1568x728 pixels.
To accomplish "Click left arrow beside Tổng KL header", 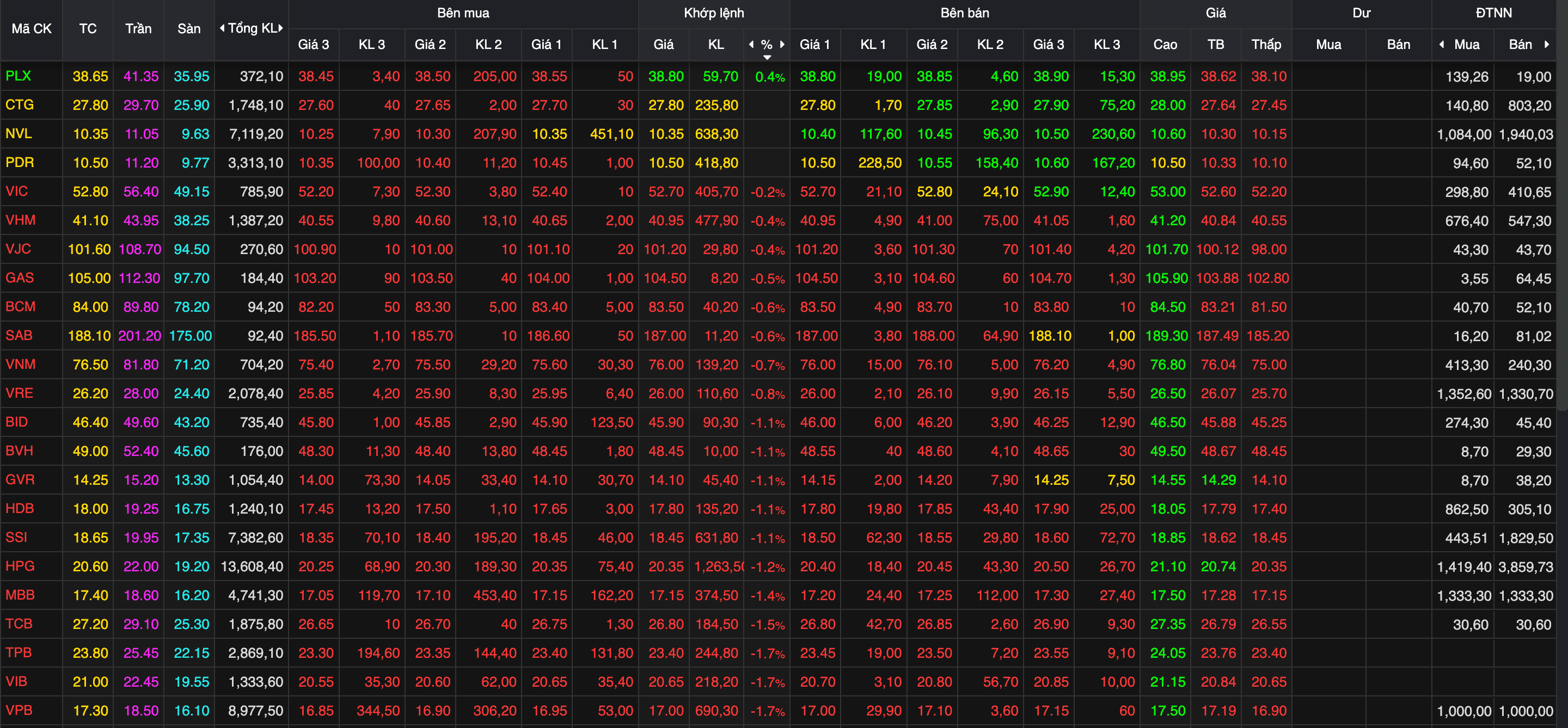I will tap(222, 28).
